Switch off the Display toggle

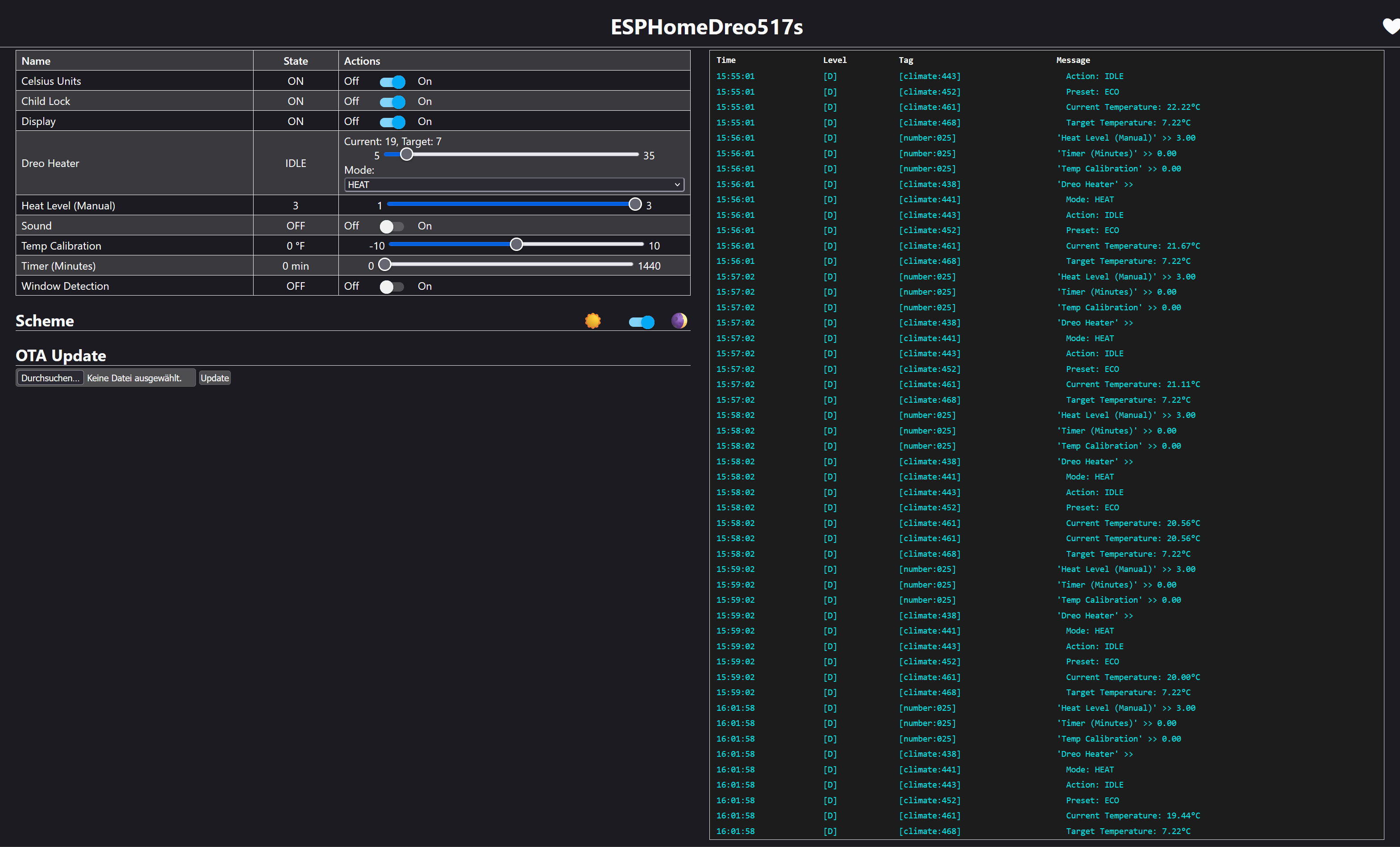(392, 121)
